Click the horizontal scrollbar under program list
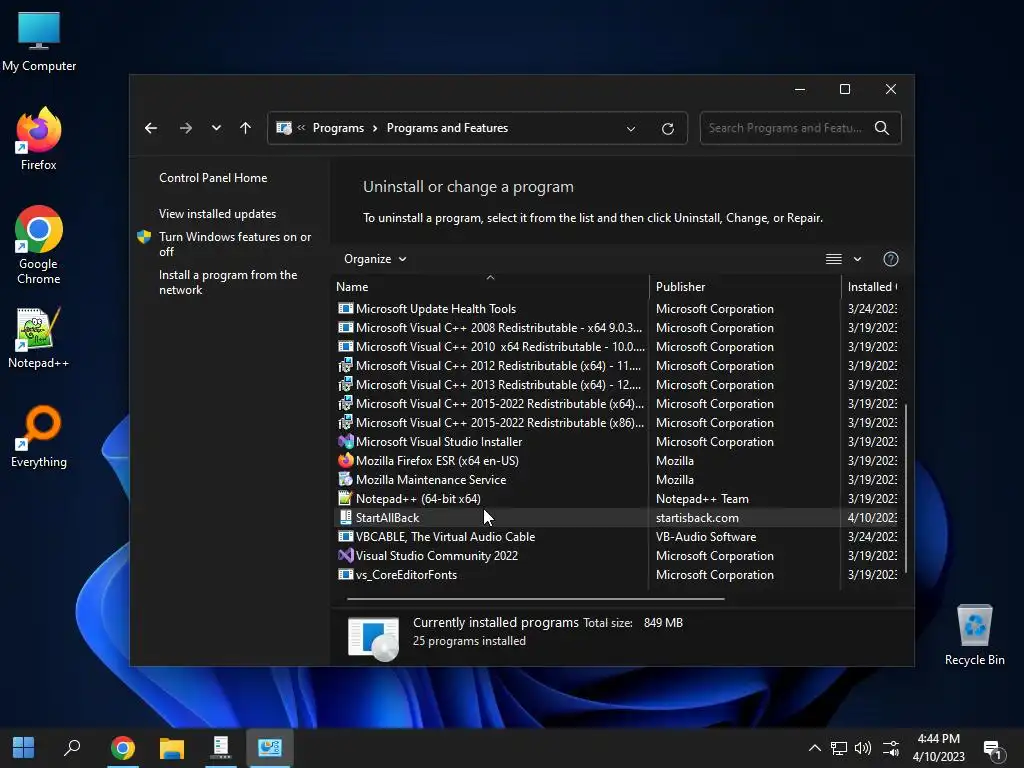 point(536,598)
